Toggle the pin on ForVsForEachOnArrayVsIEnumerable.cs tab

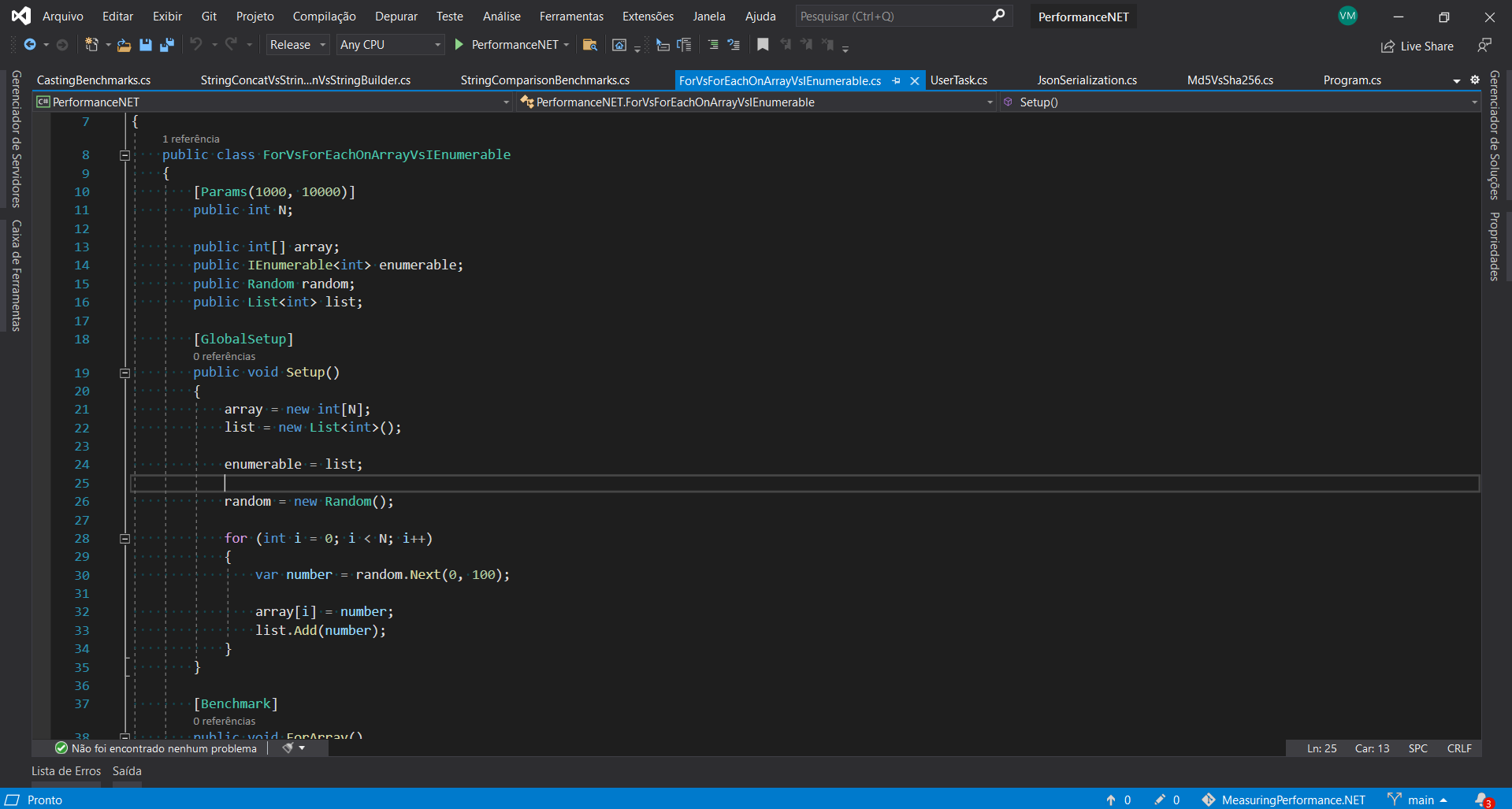coord(896,80)
